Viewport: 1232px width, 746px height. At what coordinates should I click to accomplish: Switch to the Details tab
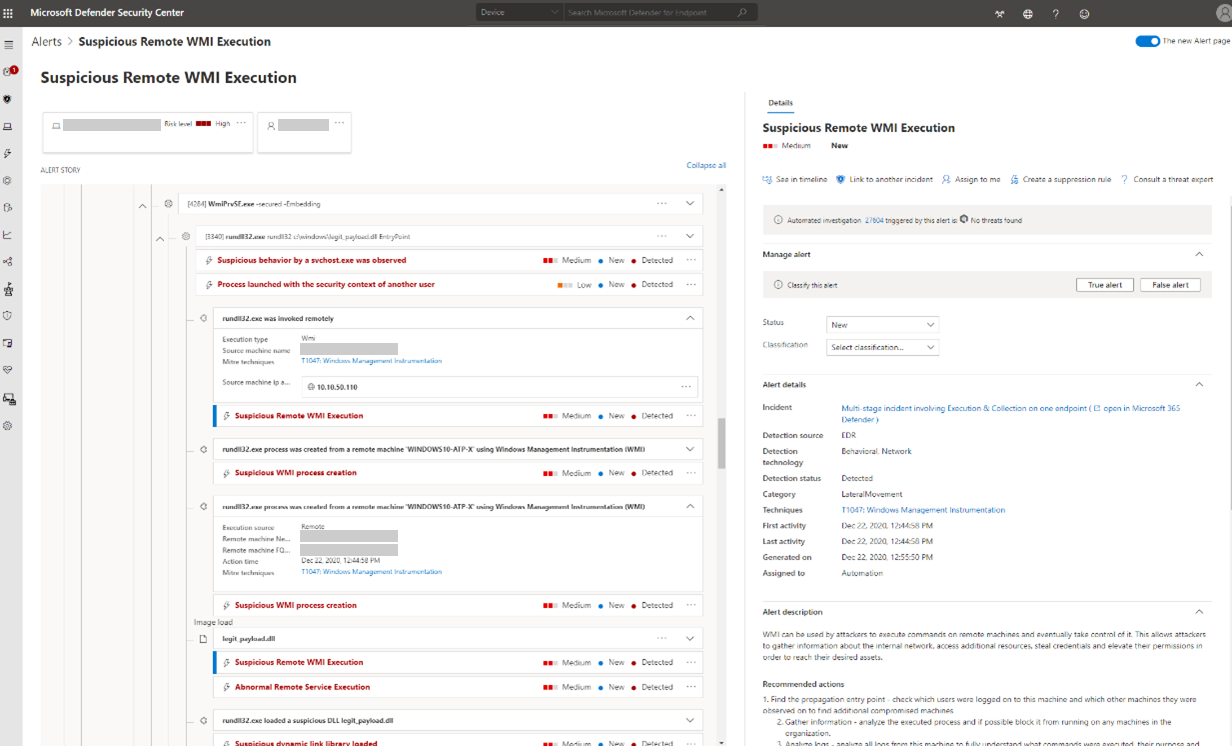click(781, 103)
